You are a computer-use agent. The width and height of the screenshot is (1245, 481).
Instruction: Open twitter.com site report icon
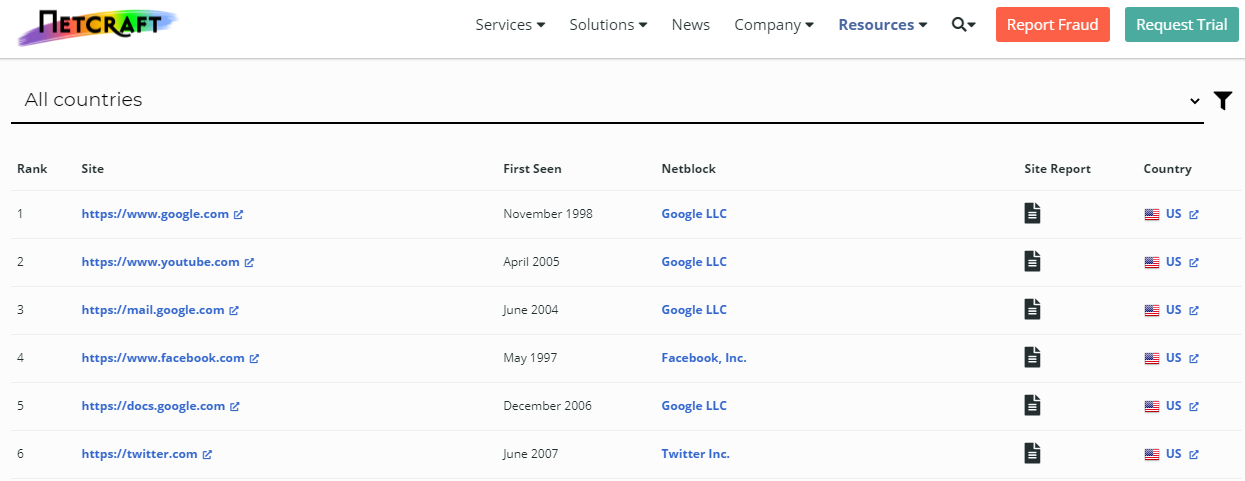(1032, 453)
